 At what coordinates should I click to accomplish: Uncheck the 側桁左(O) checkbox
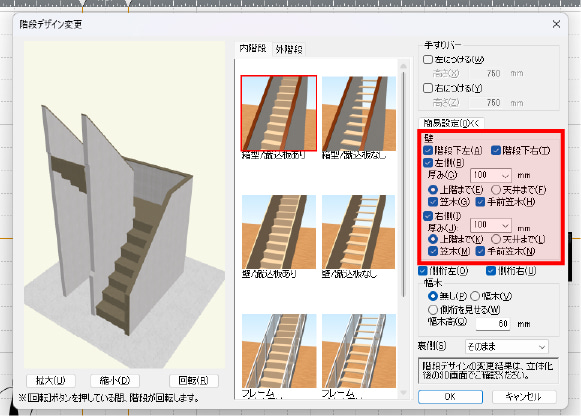pos(423,271)
